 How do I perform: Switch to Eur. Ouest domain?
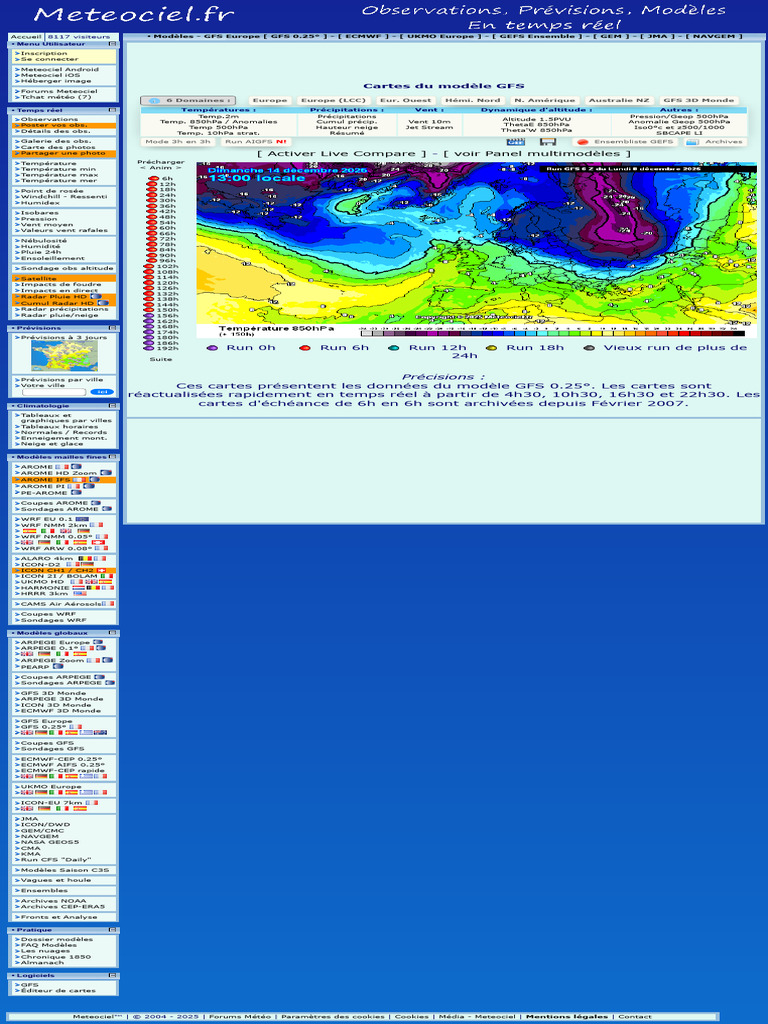tap(406, 101)
